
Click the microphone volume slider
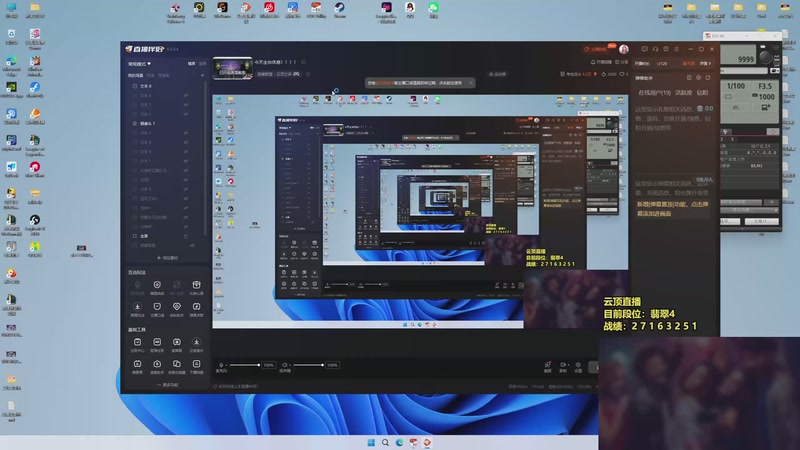(245, 365)
